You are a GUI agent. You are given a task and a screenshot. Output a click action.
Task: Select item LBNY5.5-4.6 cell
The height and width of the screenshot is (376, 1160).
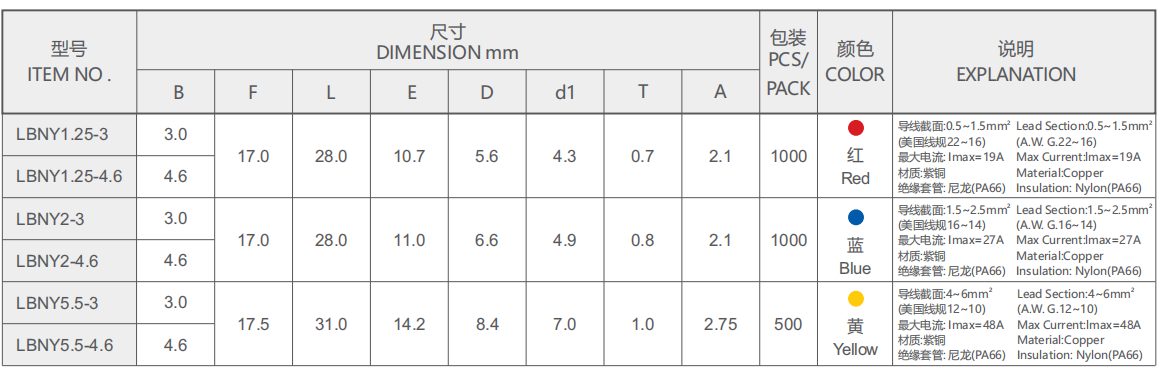point(70,345)
